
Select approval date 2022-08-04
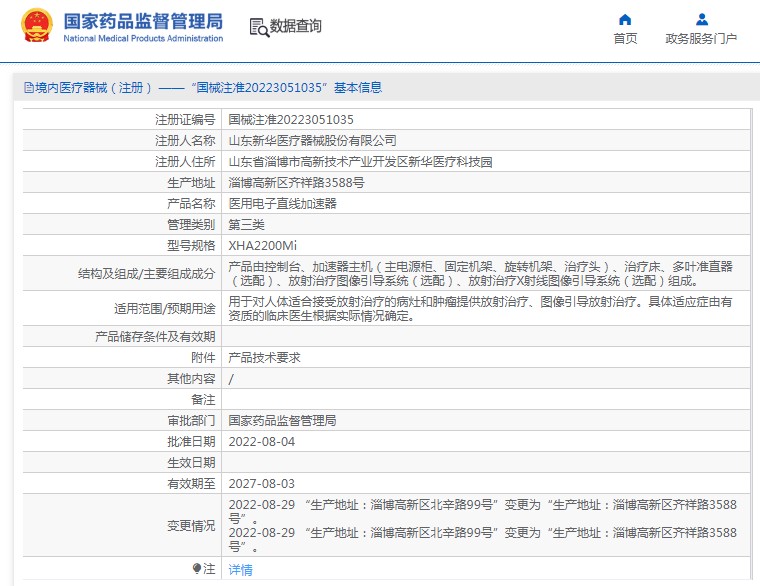[262, 442]
